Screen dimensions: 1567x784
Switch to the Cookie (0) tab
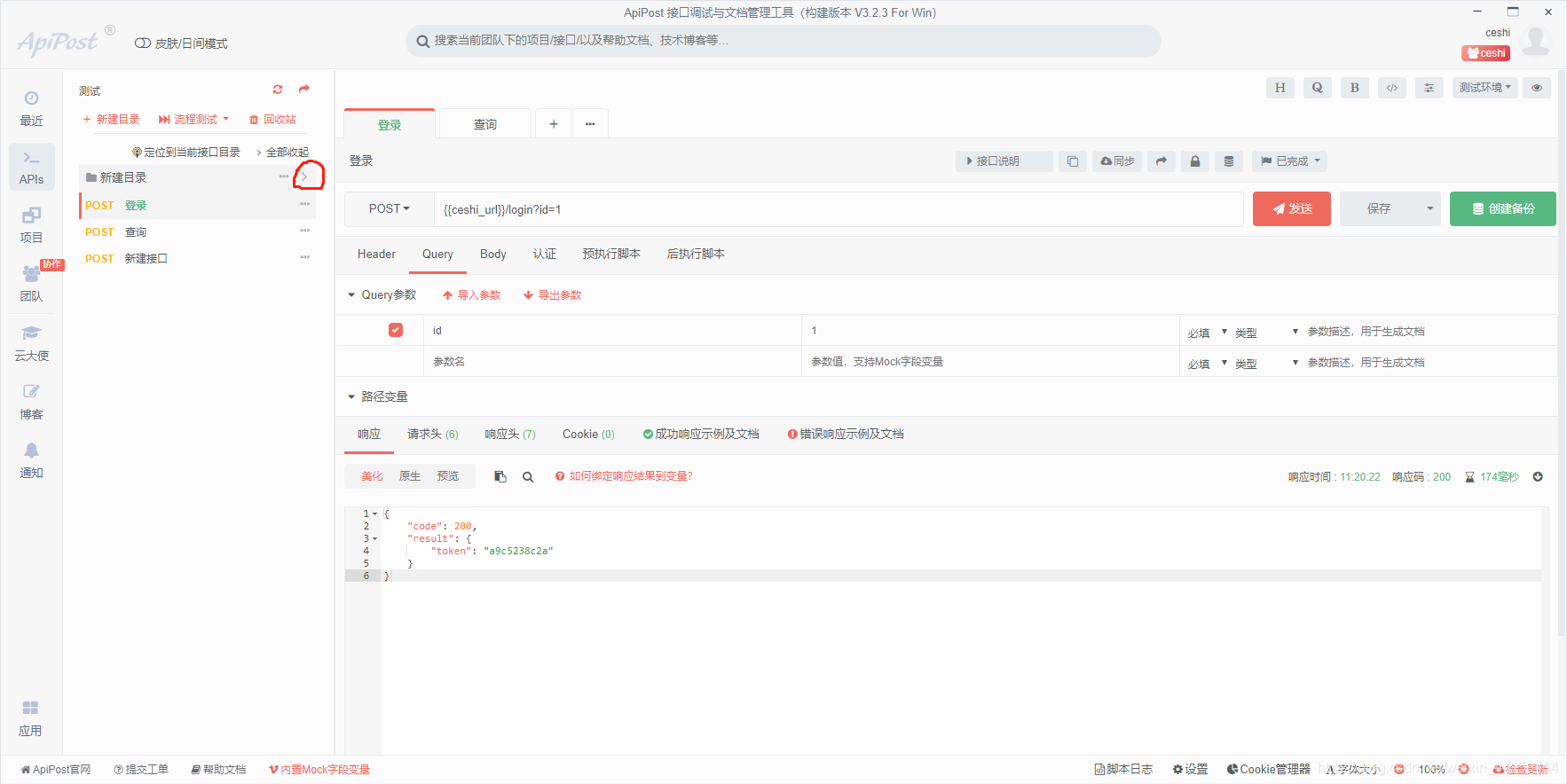588,435
